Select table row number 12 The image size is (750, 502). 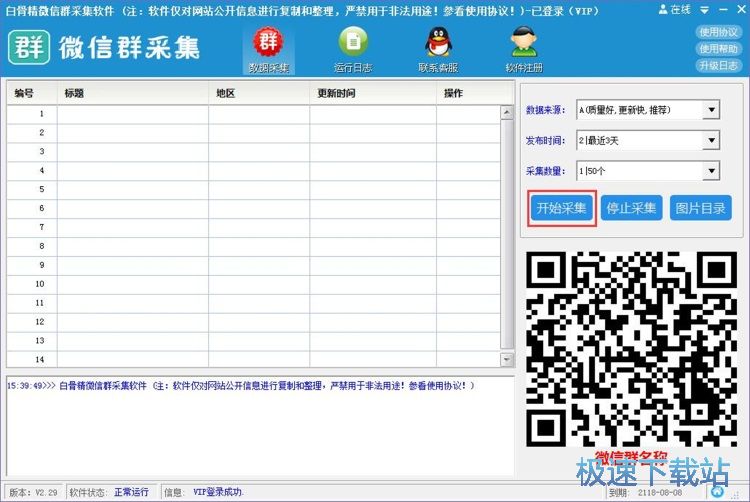coord(254,322)
